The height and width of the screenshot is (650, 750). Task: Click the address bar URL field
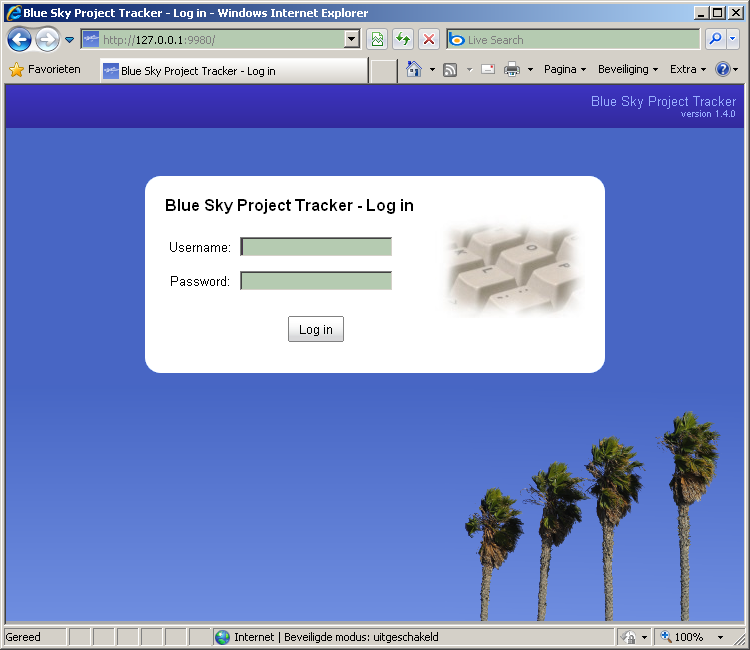coord(221,40)
